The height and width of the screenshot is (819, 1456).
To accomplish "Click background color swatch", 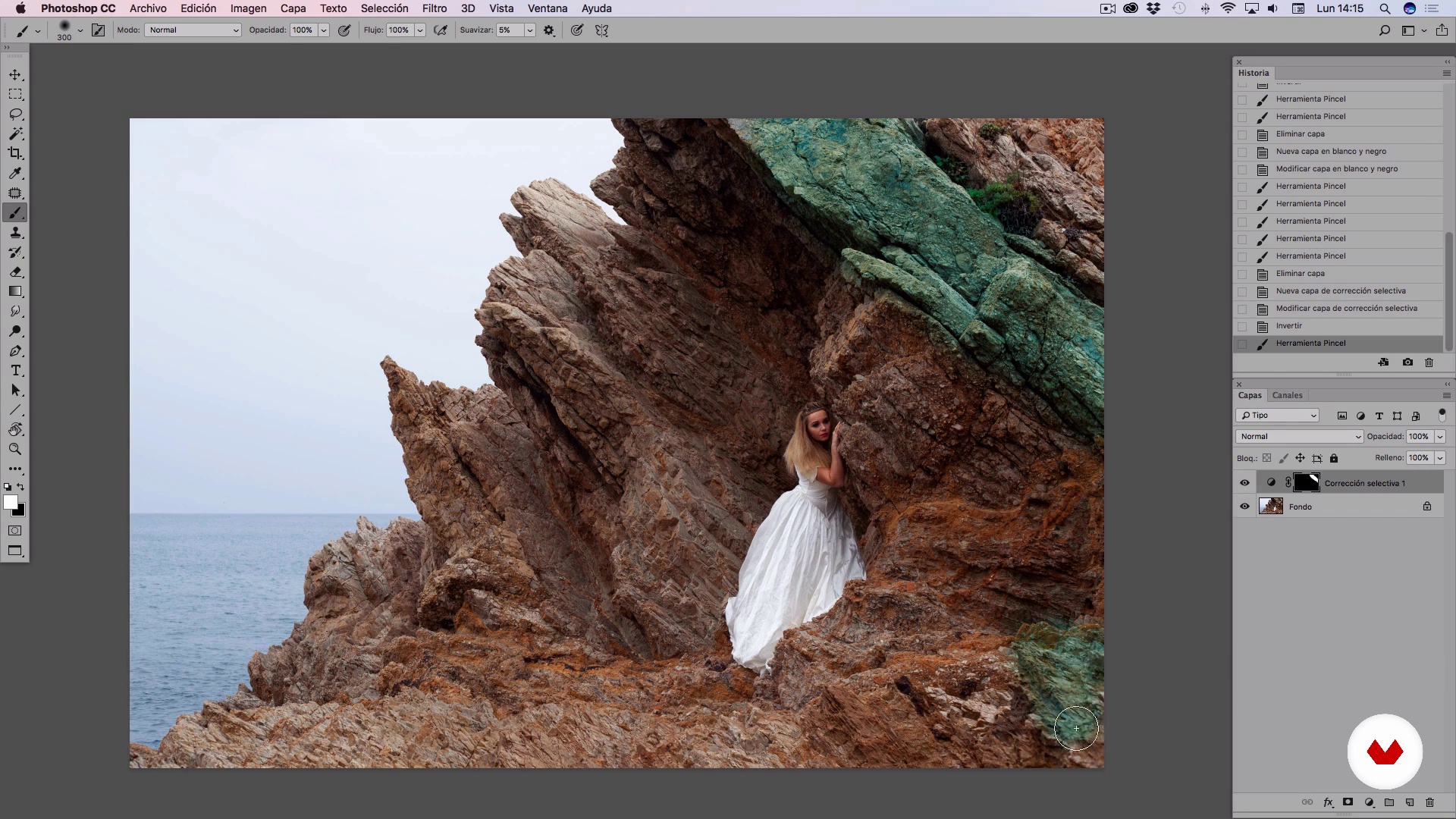I will [20, 512].
